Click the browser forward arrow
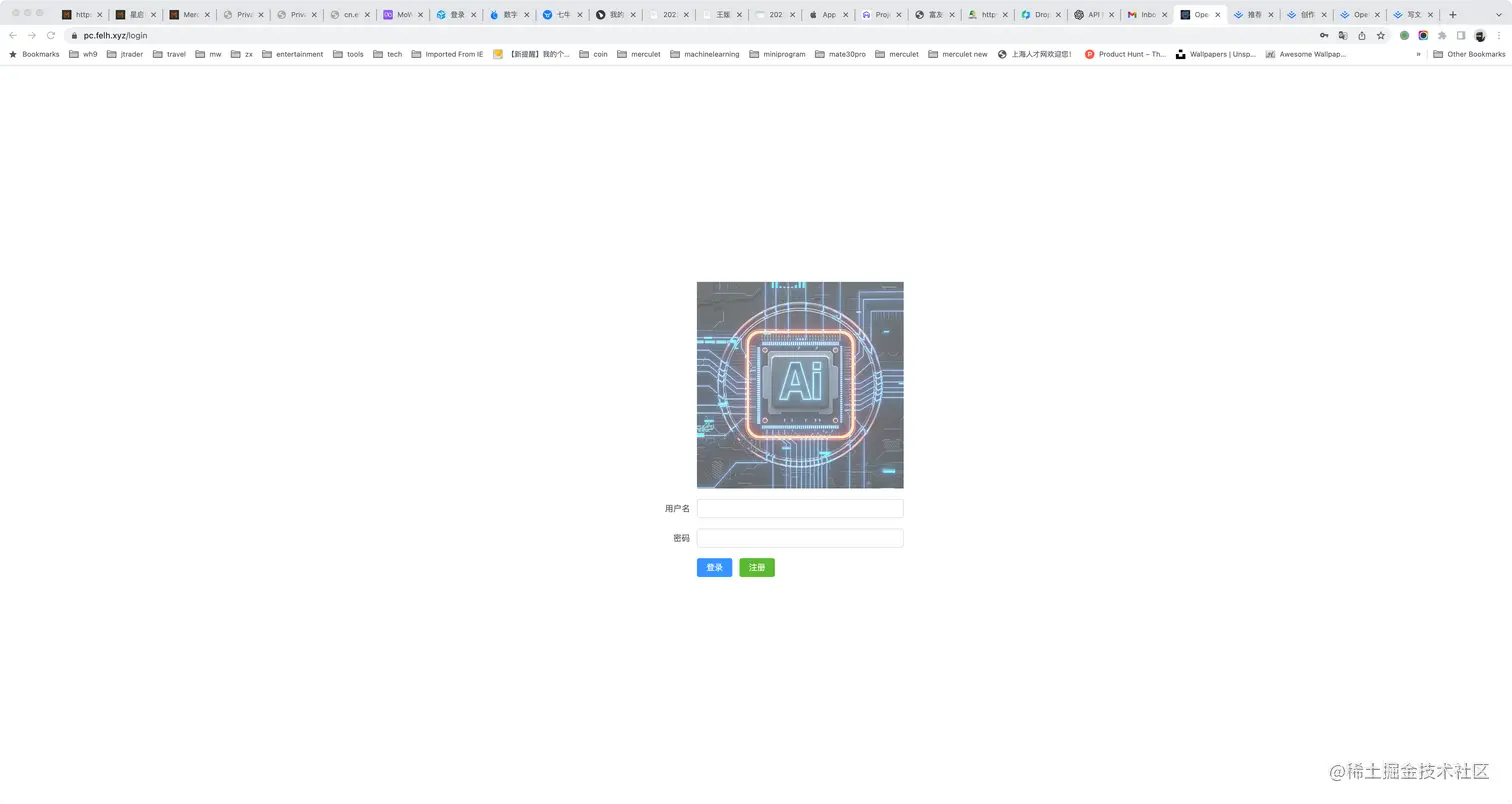1512x804 pixels. point(32,35)
